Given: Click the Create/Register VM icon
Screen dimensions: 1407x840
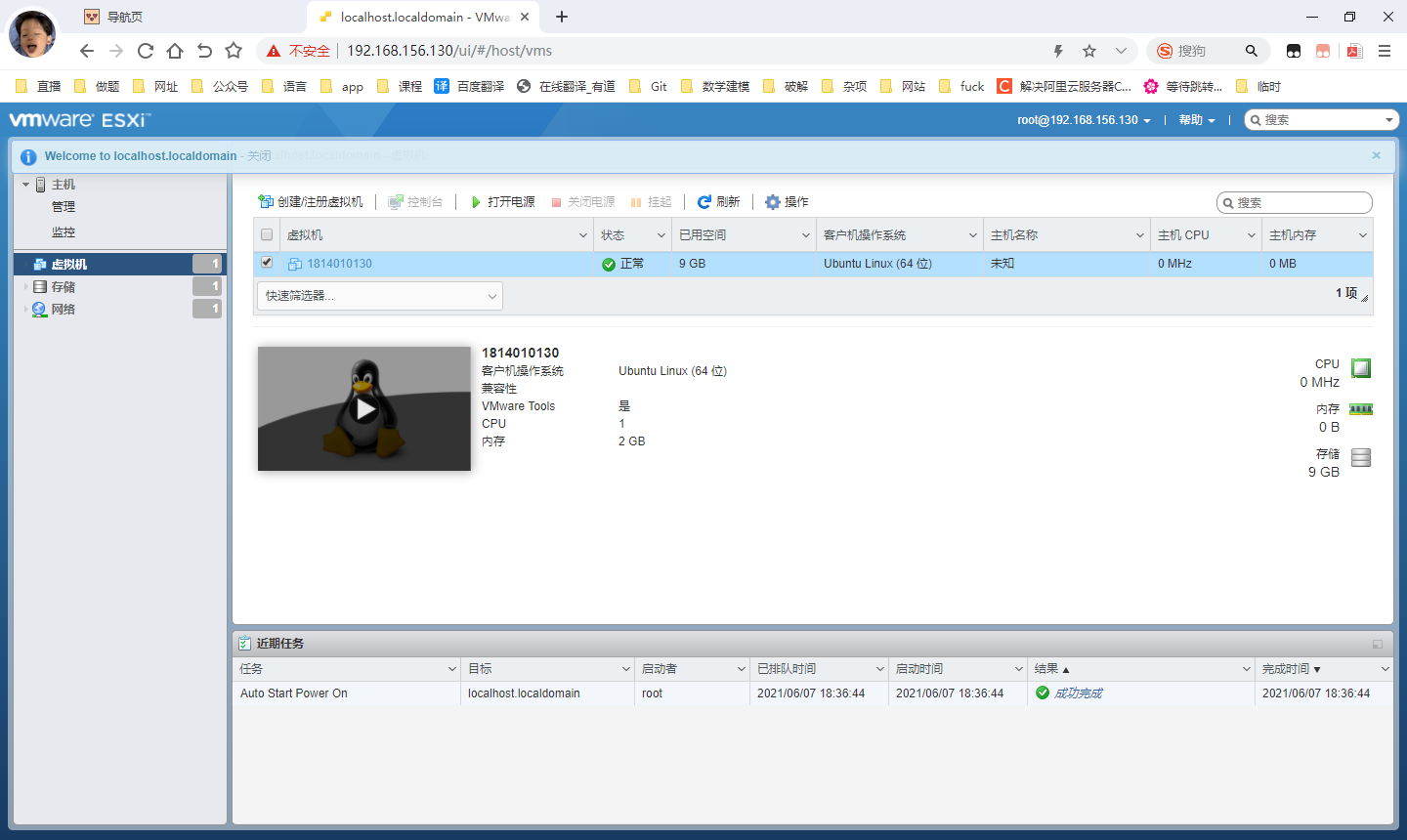Looking at the screenshot, I should (x=265, y=202).
